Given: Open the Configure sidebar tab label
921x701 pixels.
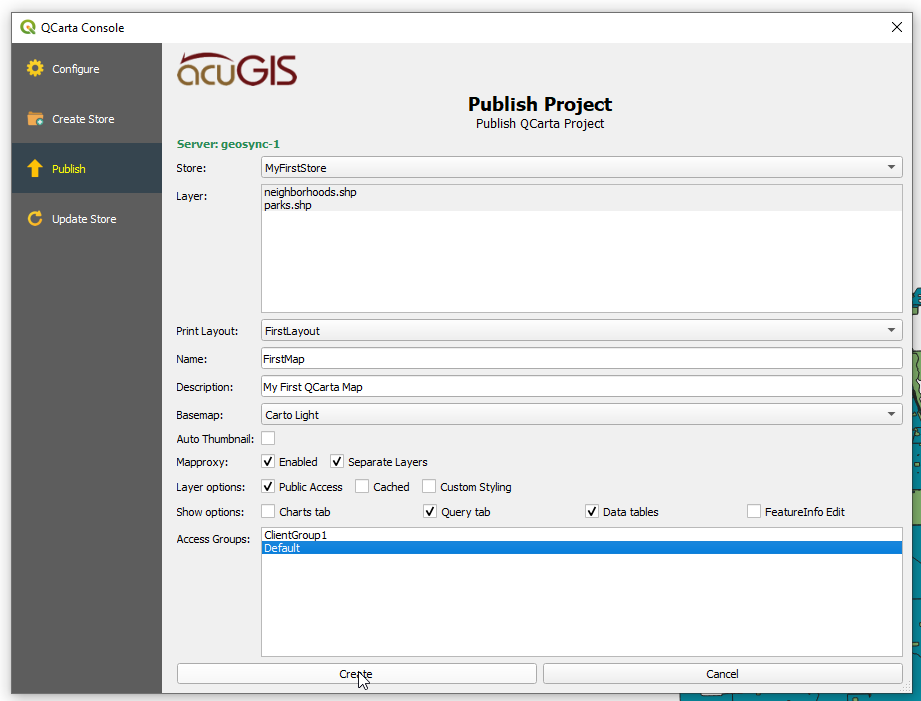Looking at the screenshot, I should point(76,69).
